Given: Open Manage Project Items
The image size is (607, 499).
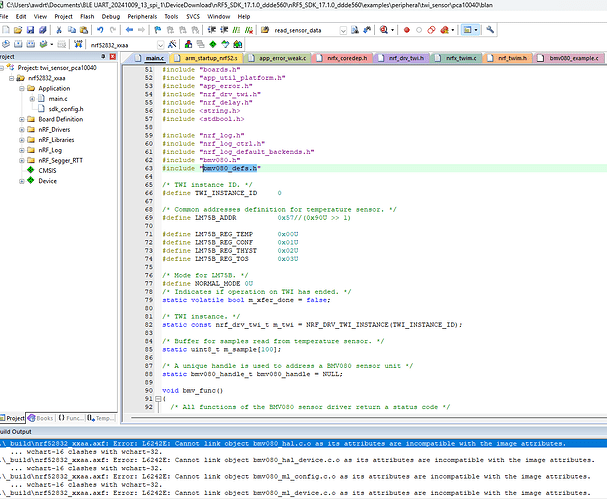Looking at the screenshot, I should 188,44.
